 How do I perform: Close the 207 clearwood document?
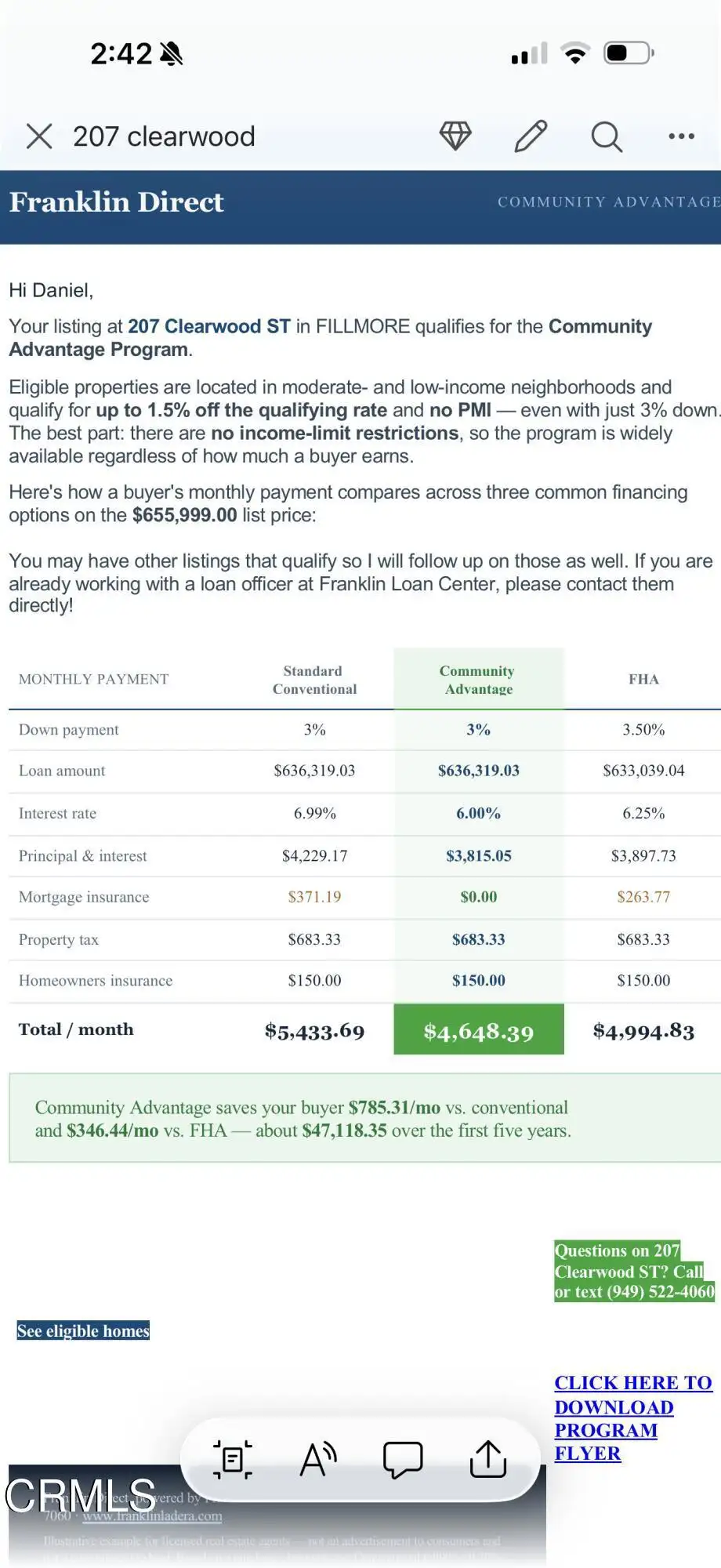tap(39, 136)
